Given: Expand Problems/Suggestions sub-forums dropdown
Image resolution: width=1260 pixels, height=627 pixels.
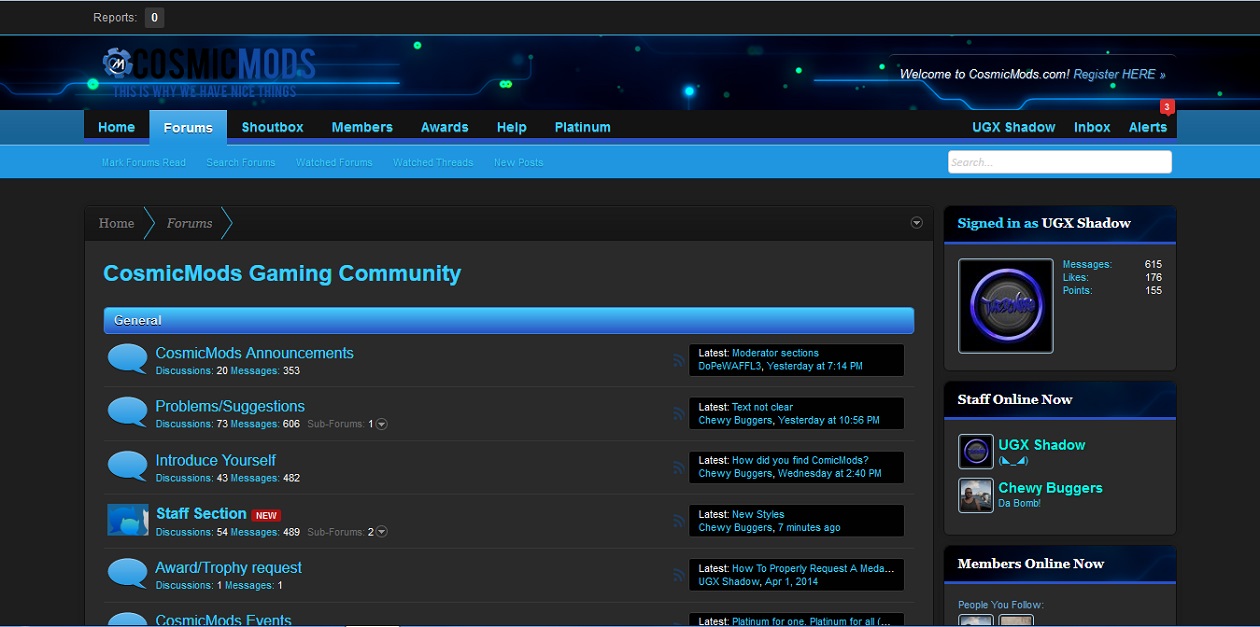Looking at the screenshot, I should (381, 424).
